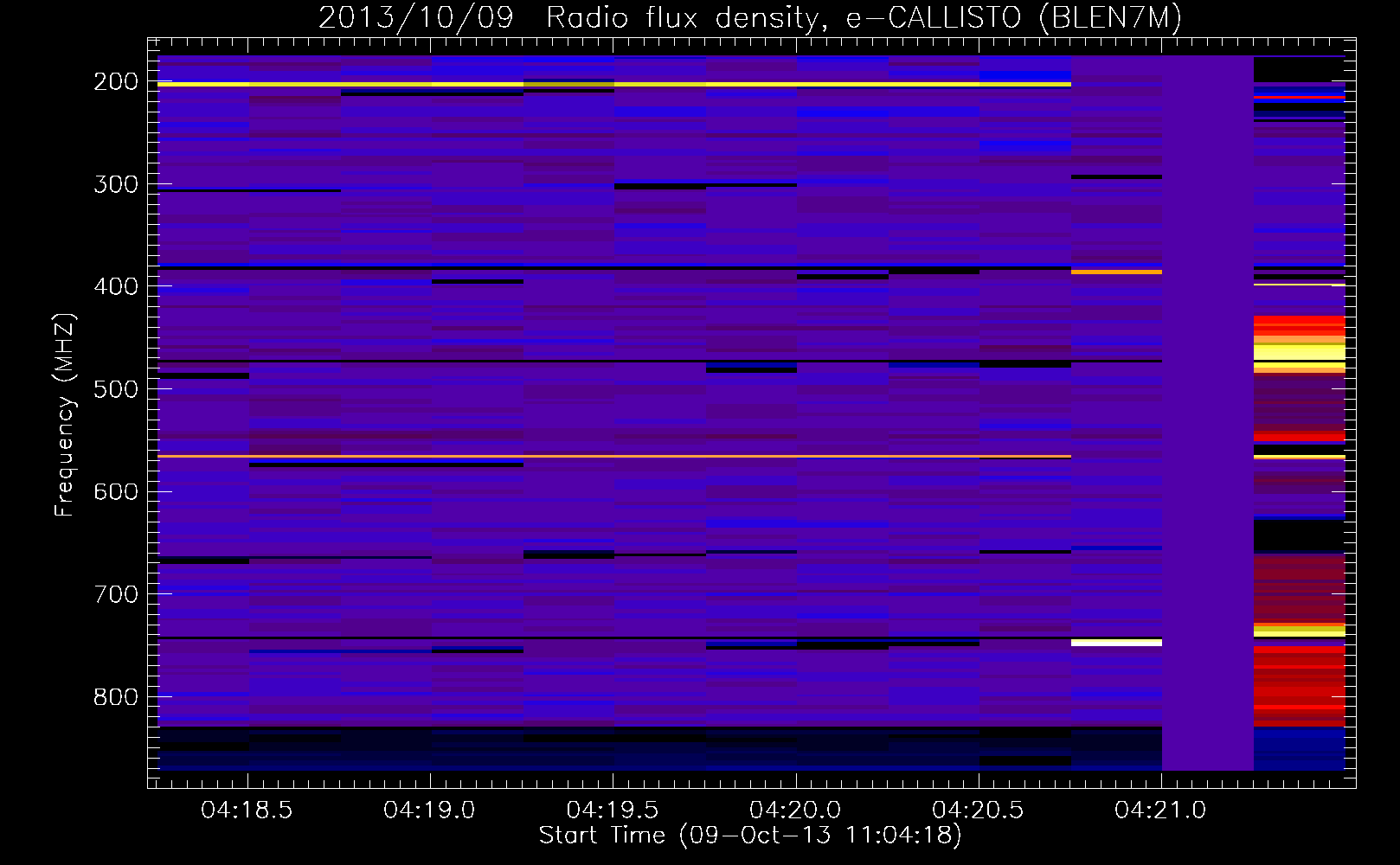
Task: Click the 'Start Time (09-Oct-13 11:04:18)' axis title
Action: click(x=750, y=836)
